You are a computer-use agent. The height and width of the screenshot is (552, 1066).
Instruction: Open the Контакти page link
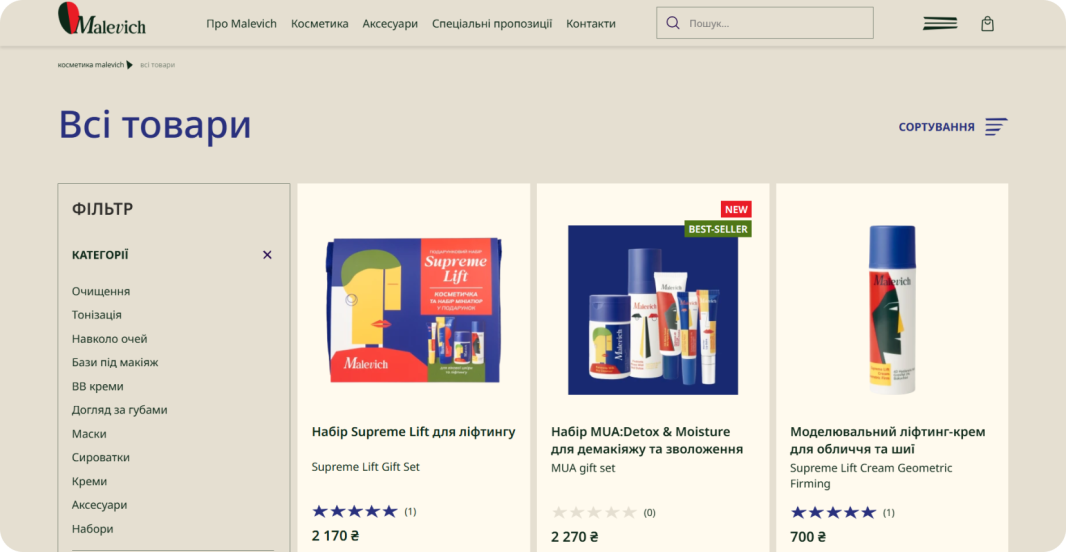click(591, 24)
